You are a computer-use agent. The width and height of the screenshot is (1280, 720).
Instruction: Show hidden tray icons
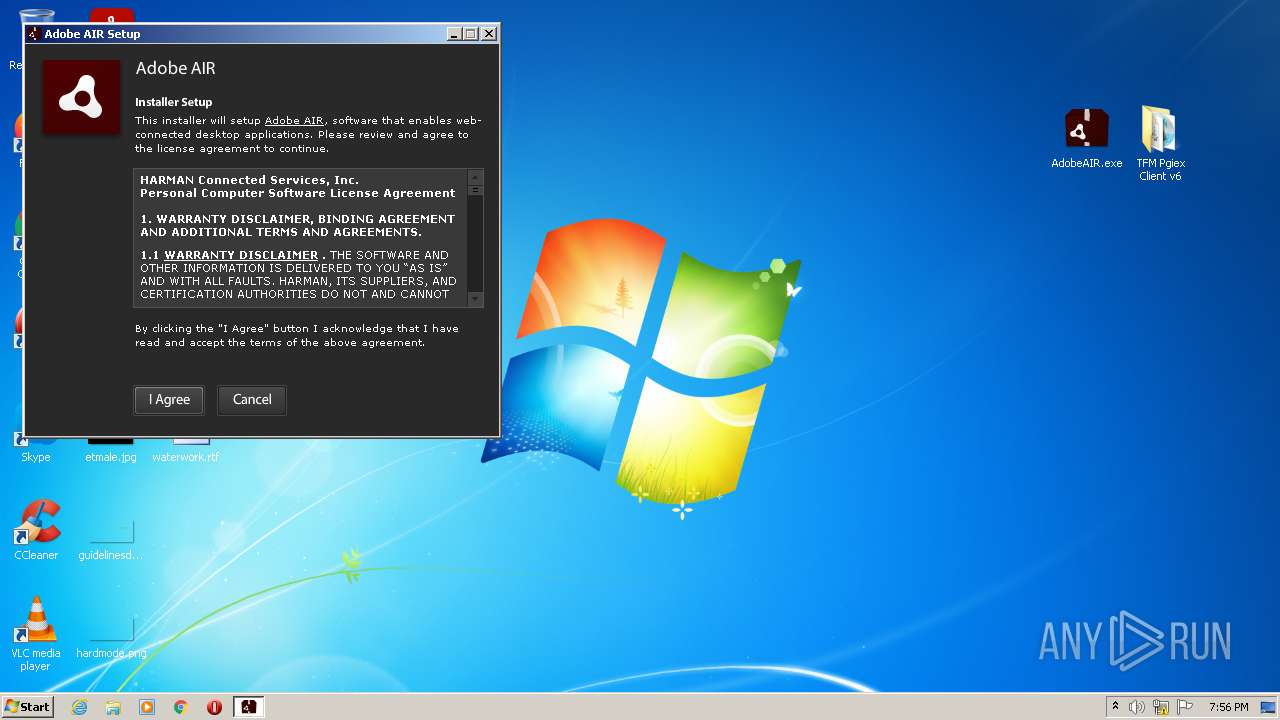(x=1115, y=707)
